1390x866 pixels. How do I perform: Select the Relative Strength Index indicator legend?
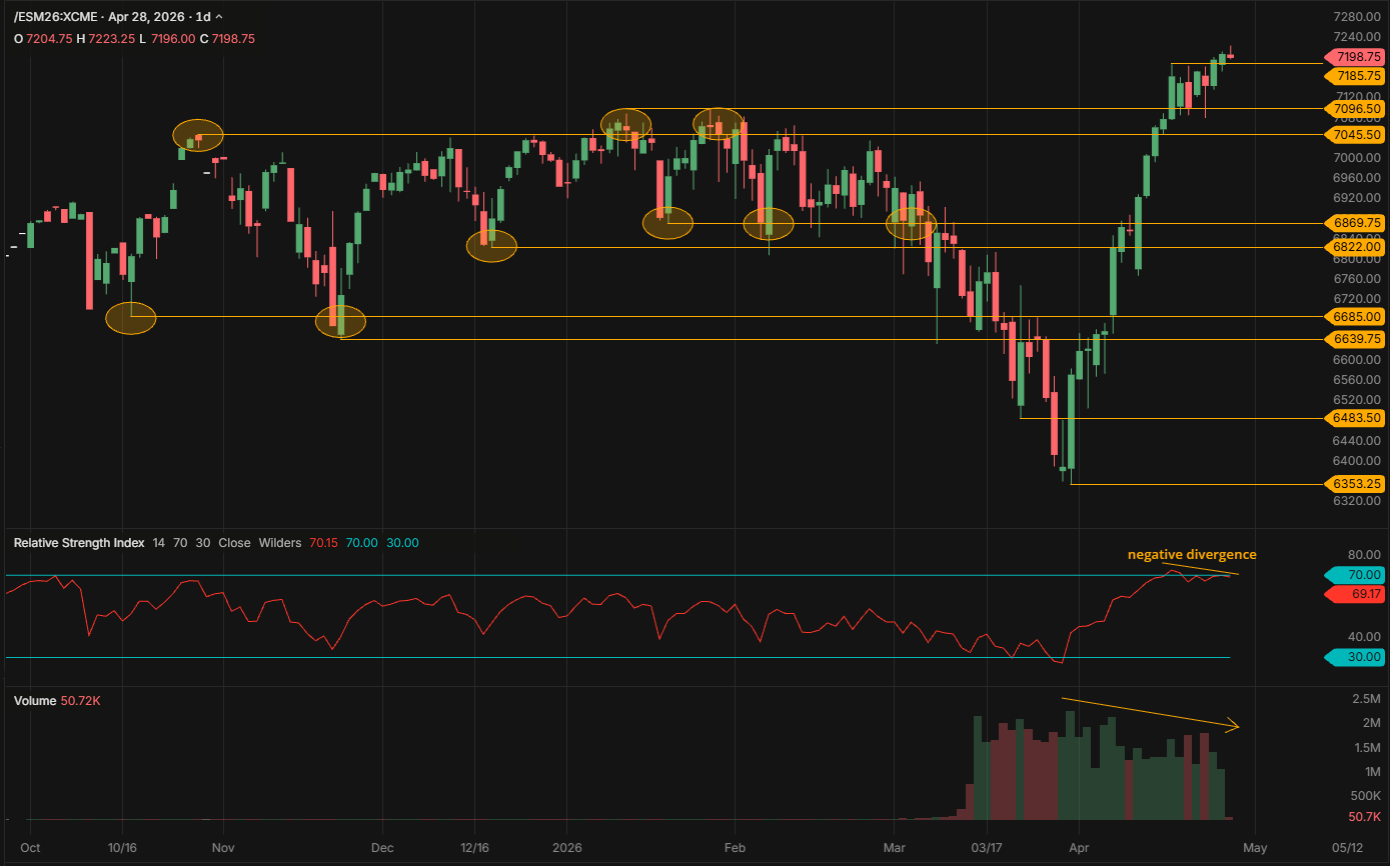pos(78,543)
